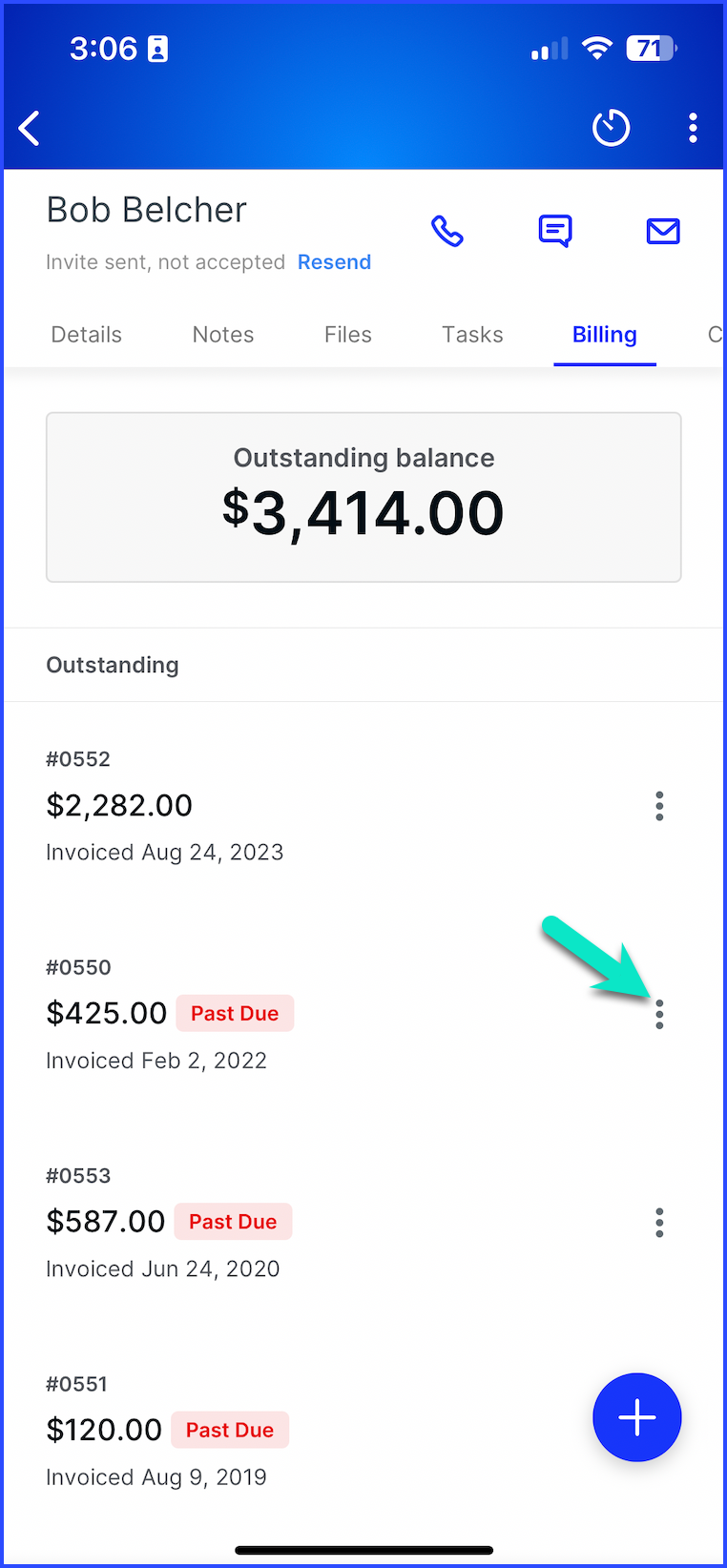Open options menu for invoice #0552
The height and width of the screenshot is (1568, 727).
[x=659, y=806]
